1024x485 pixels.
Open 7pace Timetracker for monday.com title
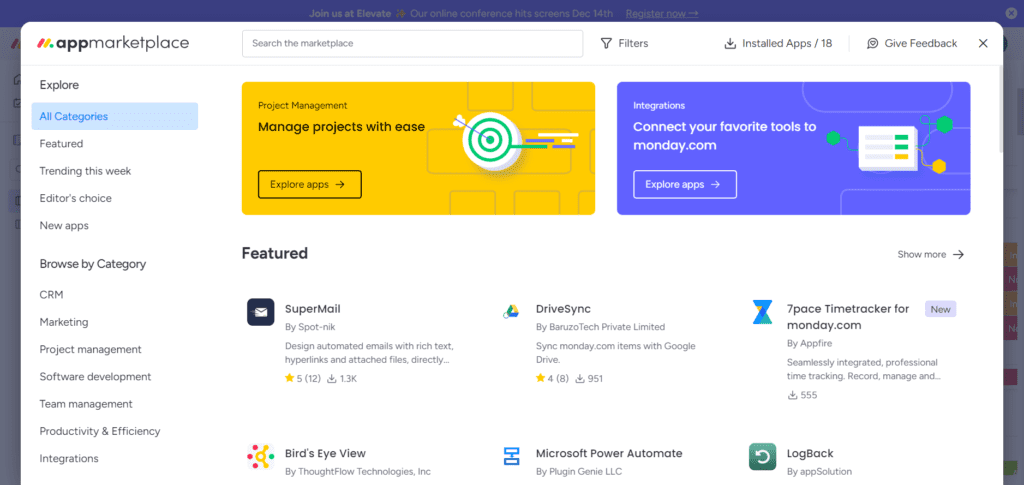848,317
